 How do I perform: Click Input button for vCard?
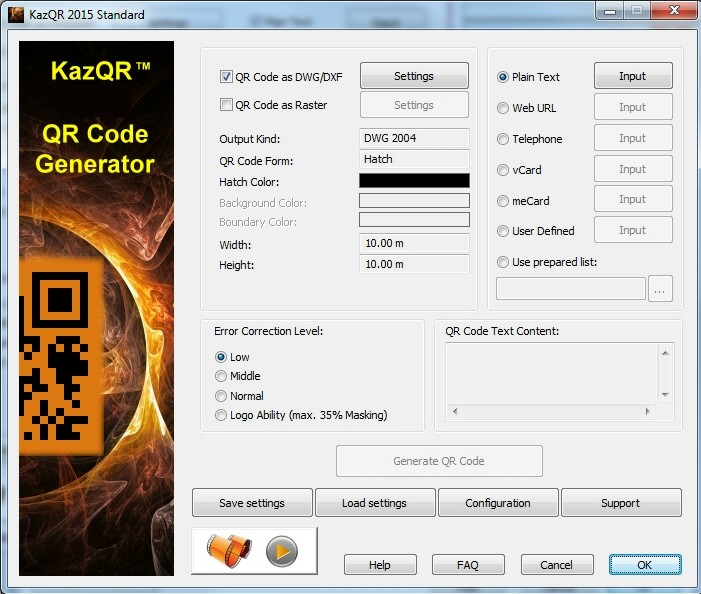(x=633, y=169)
